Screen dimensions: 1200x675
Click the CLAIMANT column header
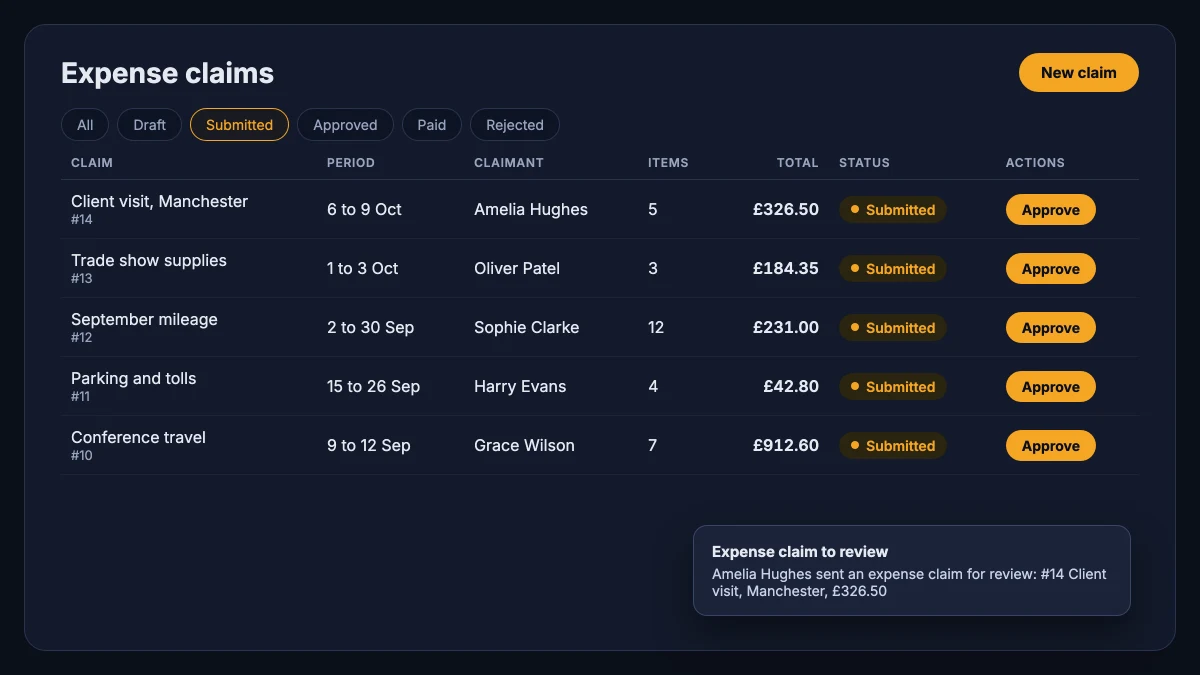tap(509, 162)
